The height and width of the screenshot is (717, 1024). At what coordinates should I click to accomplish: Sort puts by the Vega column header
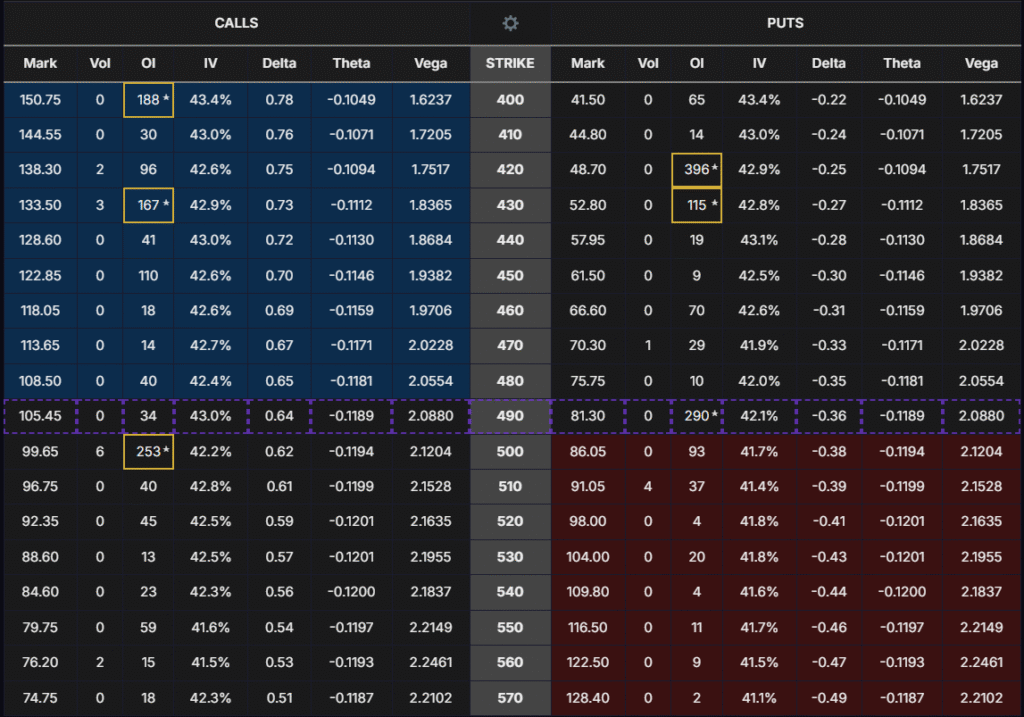(x=981, y=64)
